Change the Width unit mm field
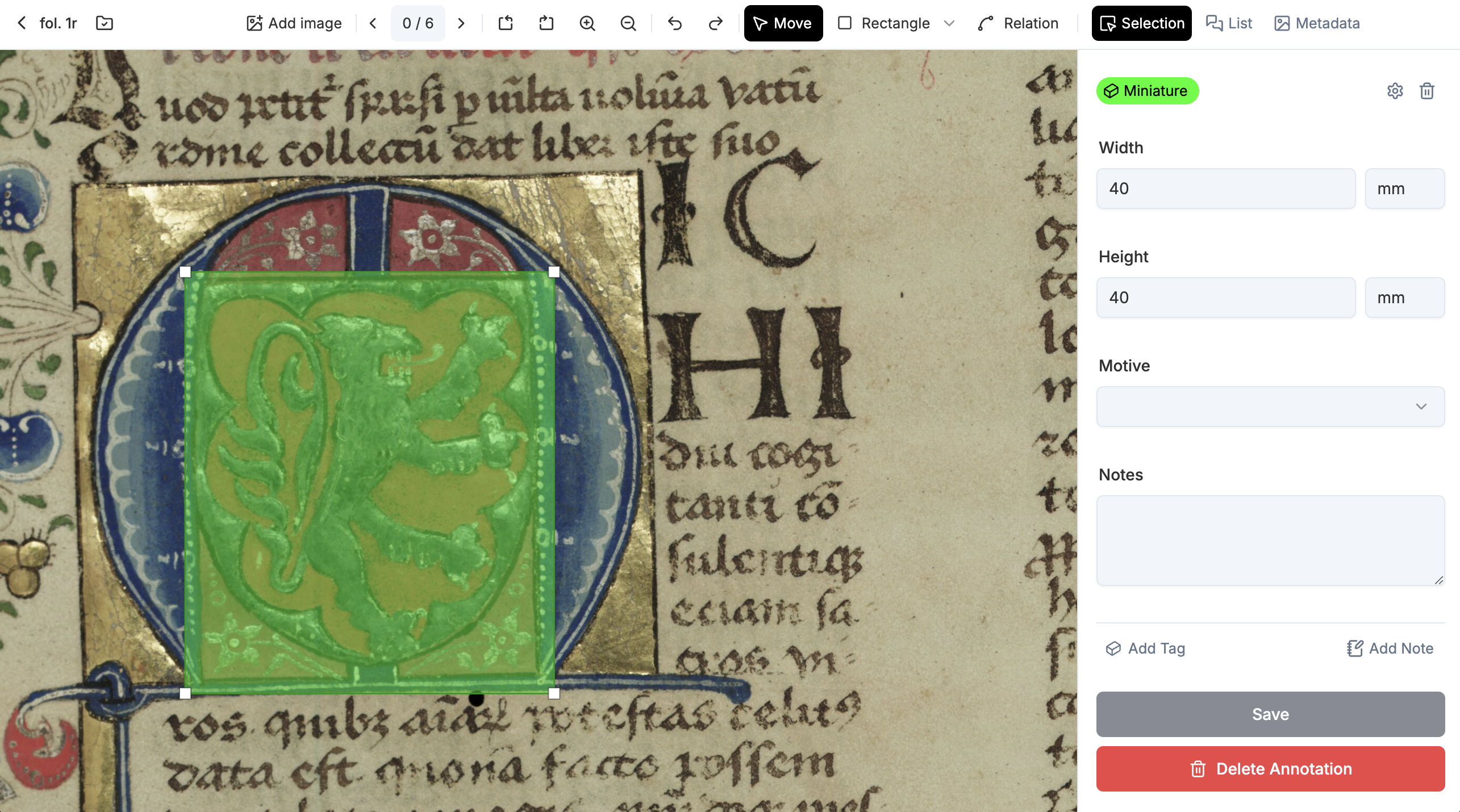Viewport: 1460px width, 812px height. pyautogui.click(x=1404, y=189)
